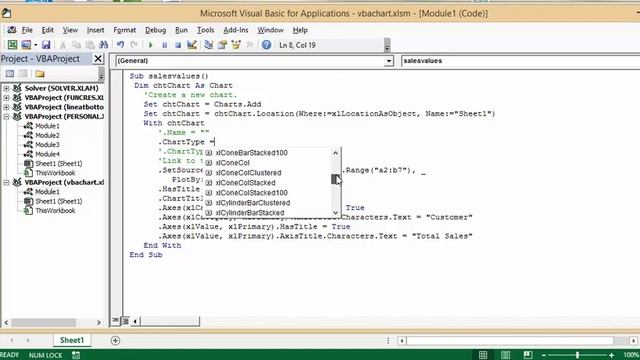
Task: Add a new sheet with plus button
Action: pos(115,340)
